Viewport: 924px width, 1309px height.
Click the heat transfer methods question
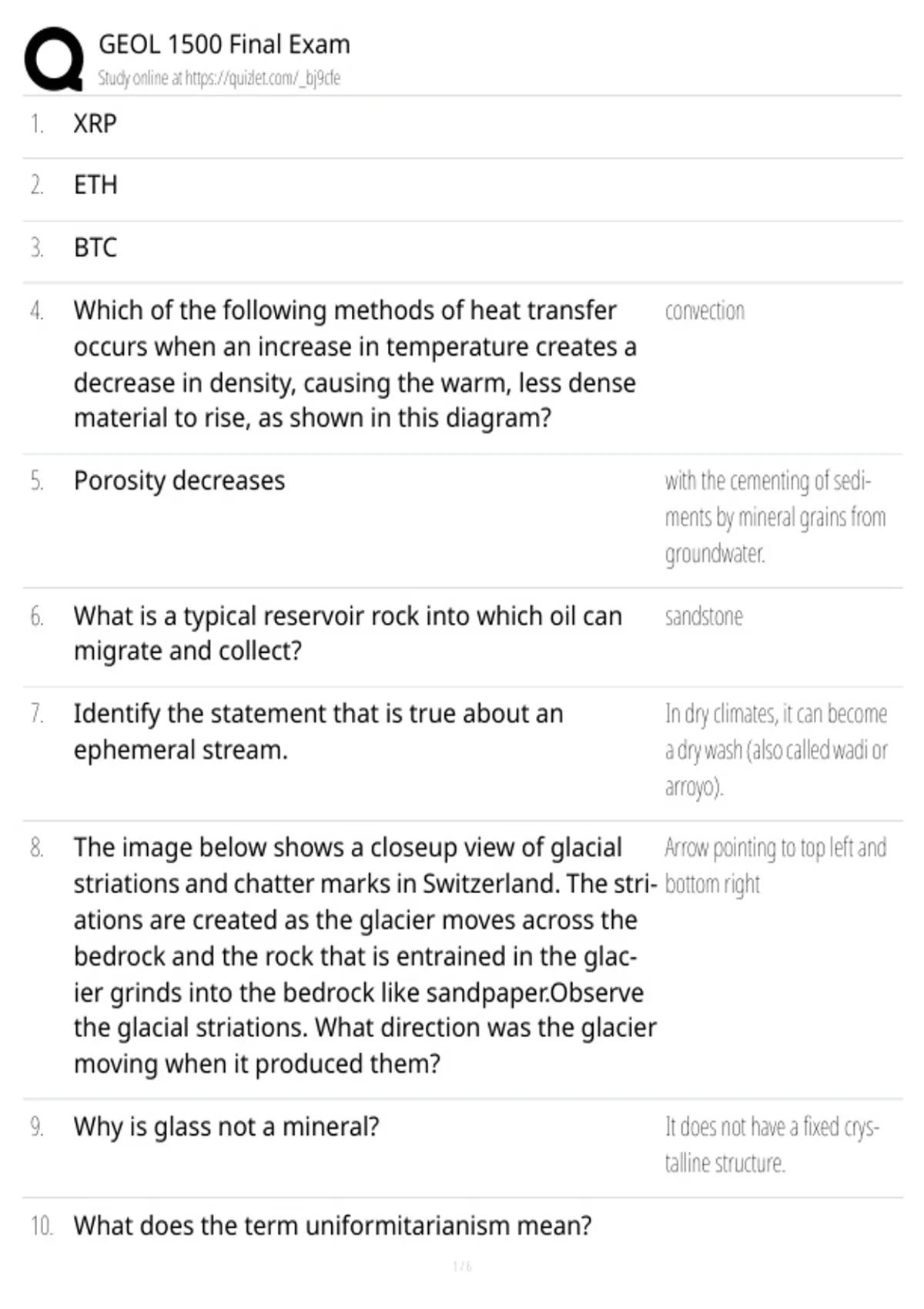click(x=355, y=364)
